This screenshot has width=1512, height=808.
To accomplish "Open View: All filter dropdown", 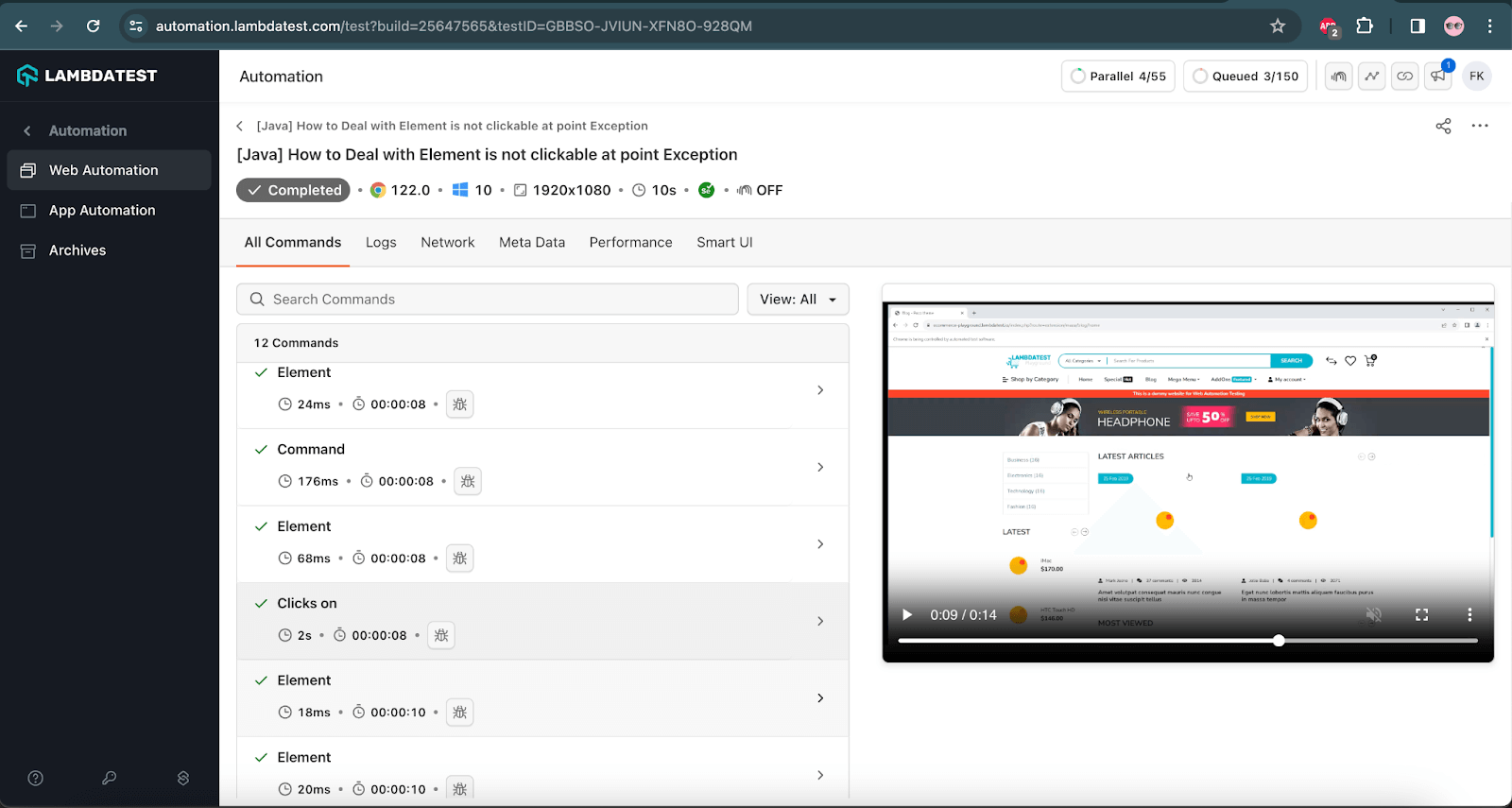I will pos(798,300).
